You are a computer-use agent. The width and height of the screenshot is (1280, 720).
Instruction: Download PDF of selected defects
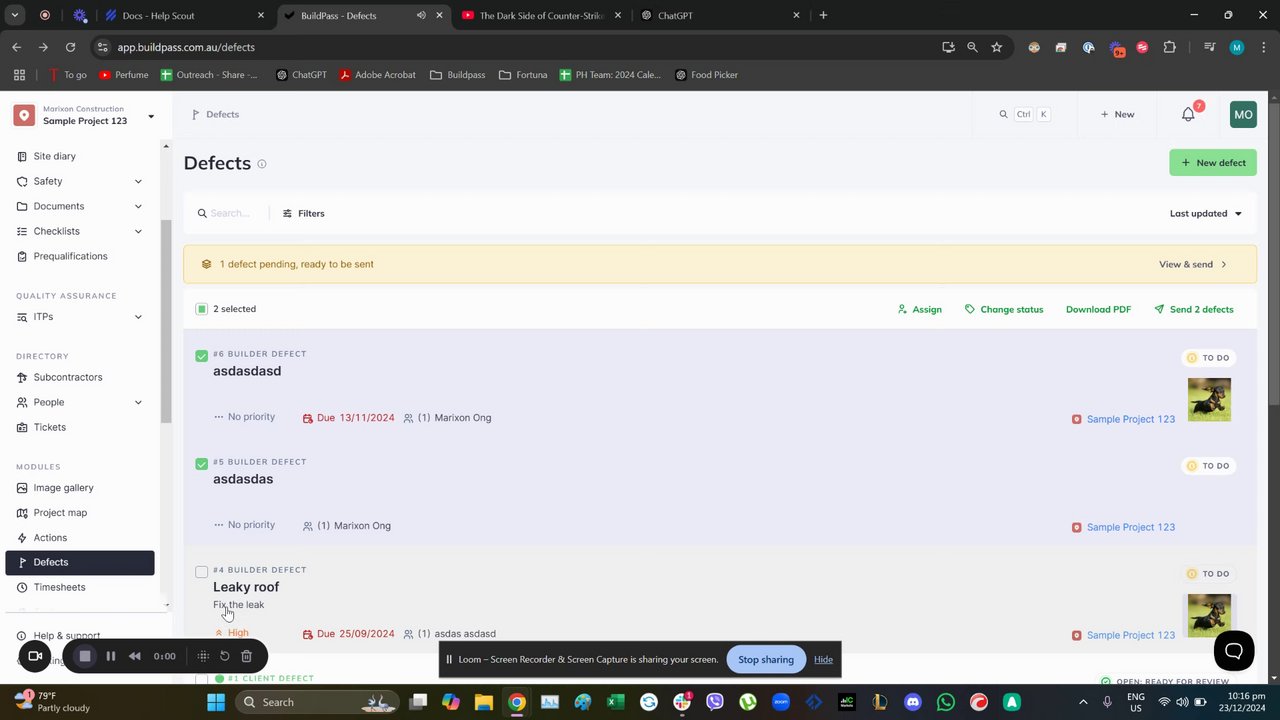(1098, 309)
